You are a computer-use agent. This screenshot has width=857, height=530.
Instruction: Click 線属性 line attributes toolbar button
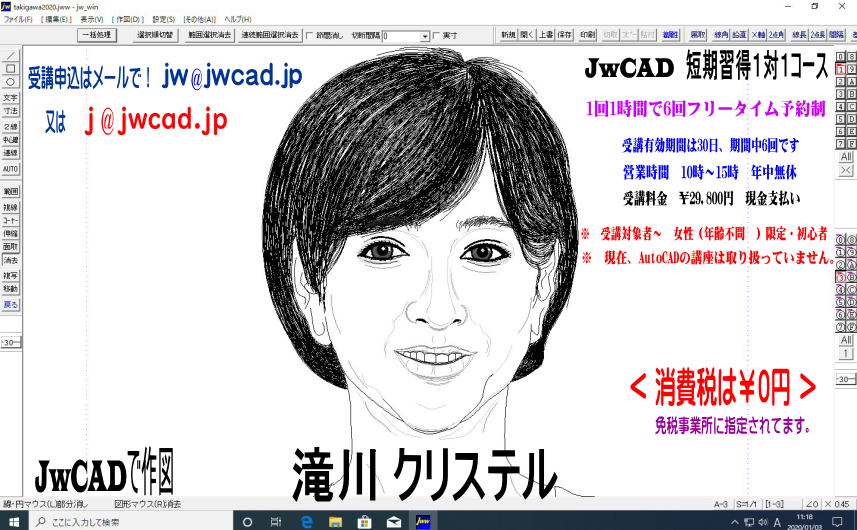671,34
